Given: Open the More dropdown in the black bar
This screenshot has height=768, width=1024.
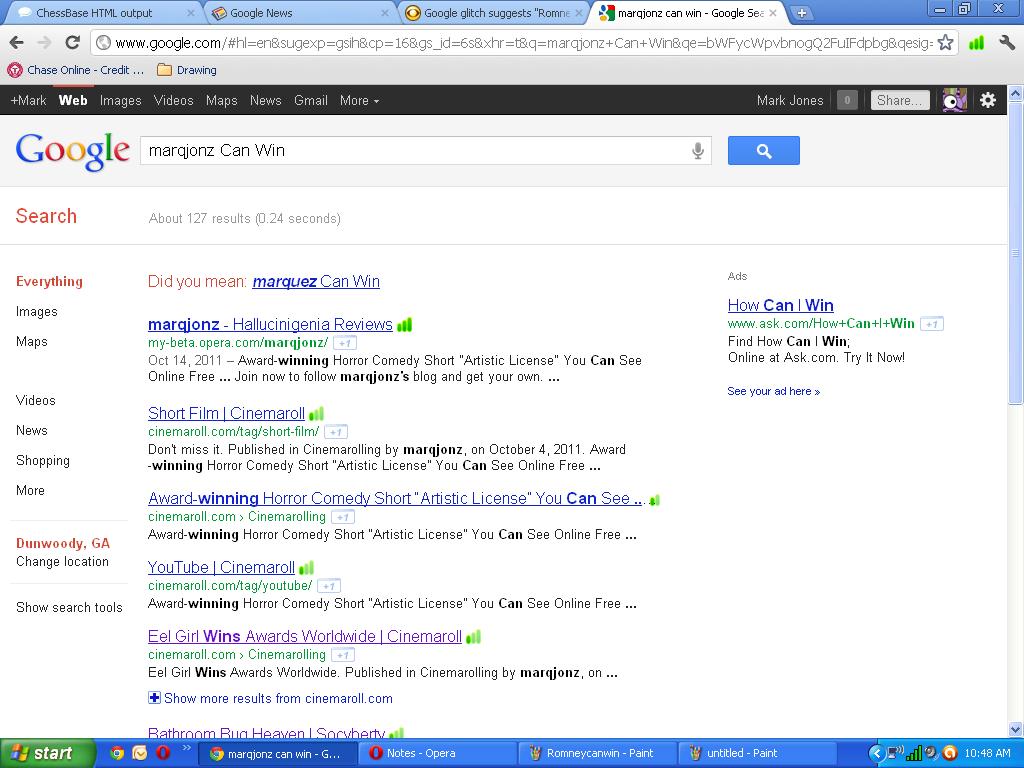Looking at the screenshot, I should coord(359,101).
